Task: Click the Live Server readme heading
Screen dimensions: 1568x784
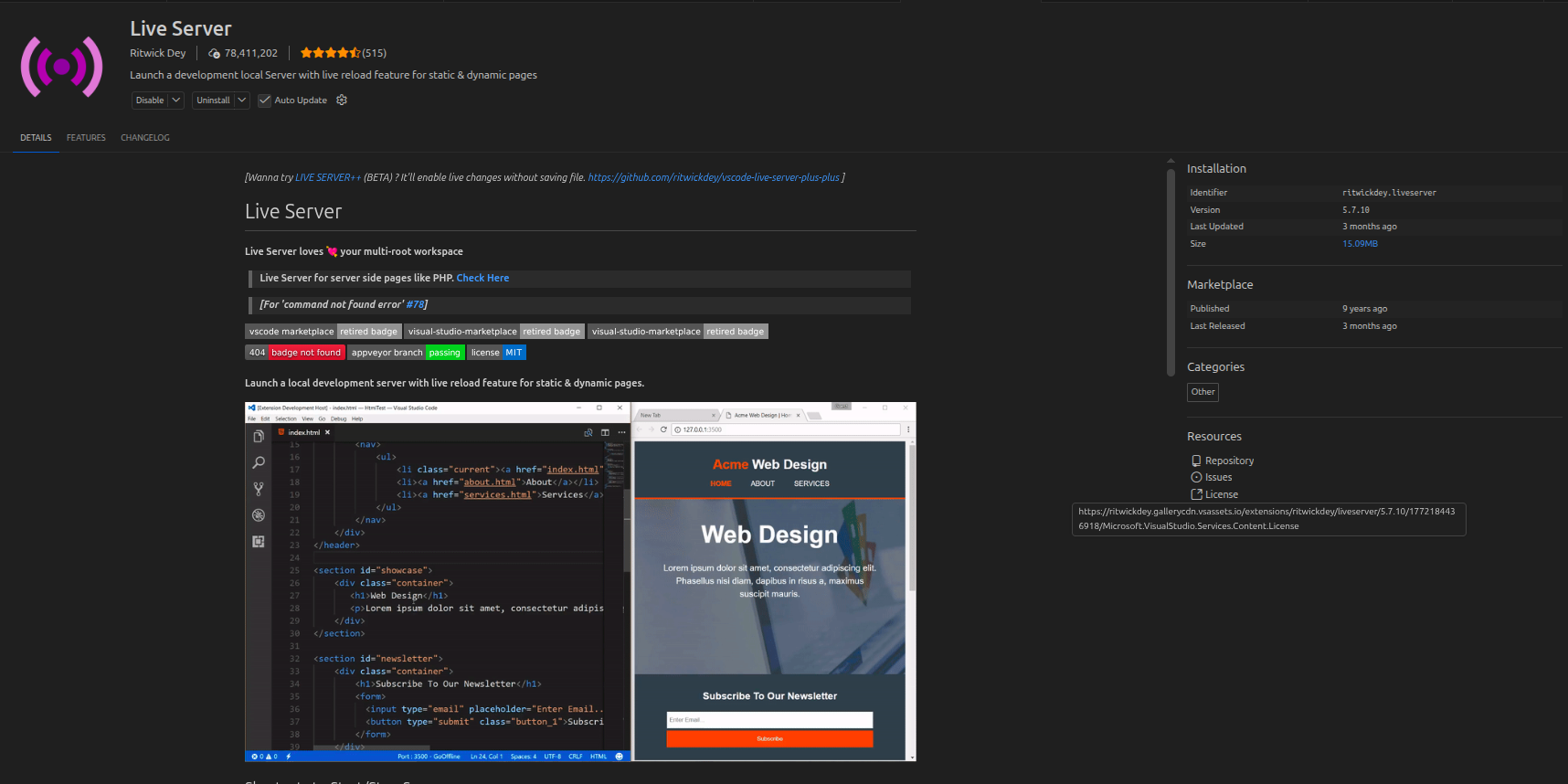Action: coord(293,212)
